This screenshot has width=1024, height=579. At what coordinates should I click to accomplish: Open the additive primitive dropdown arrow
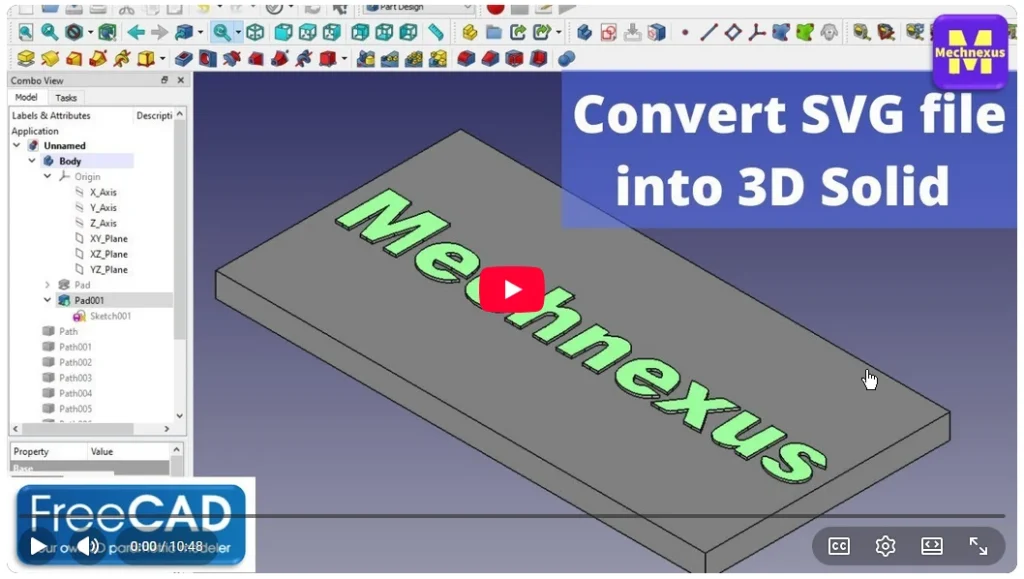point(162,59)
